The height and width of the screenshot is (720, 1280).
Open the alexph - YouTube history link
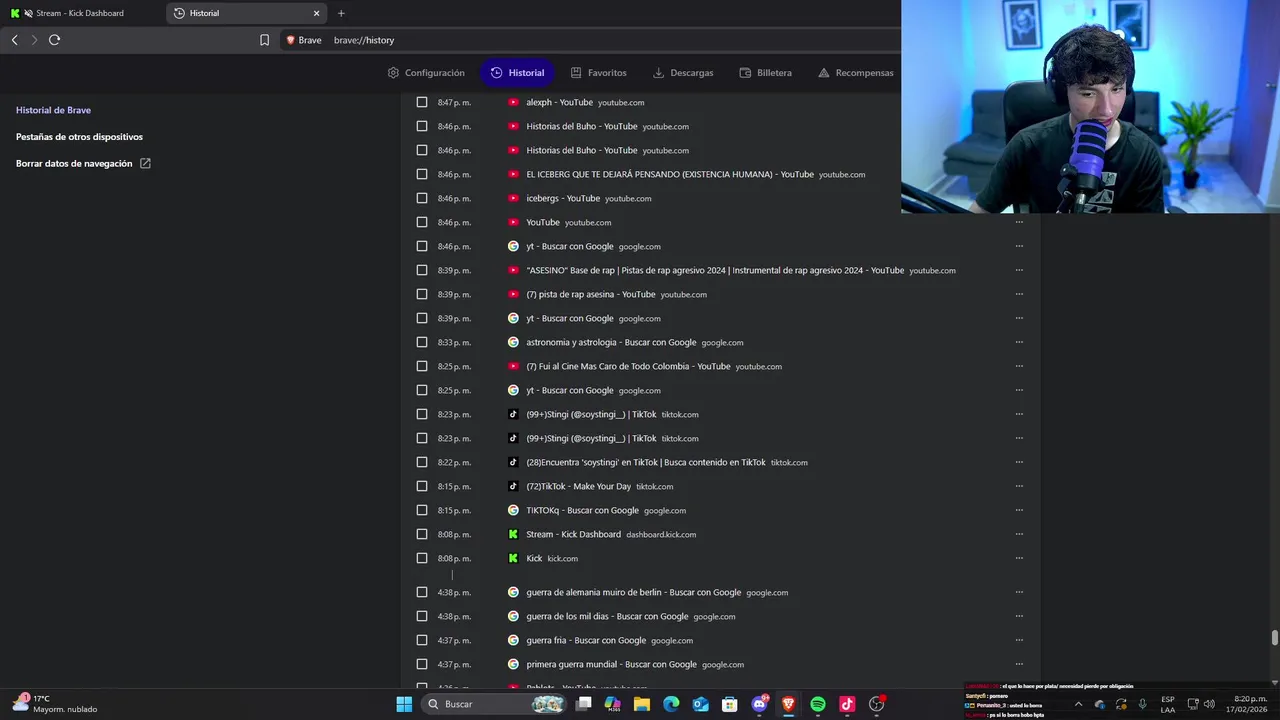point(559,102)
